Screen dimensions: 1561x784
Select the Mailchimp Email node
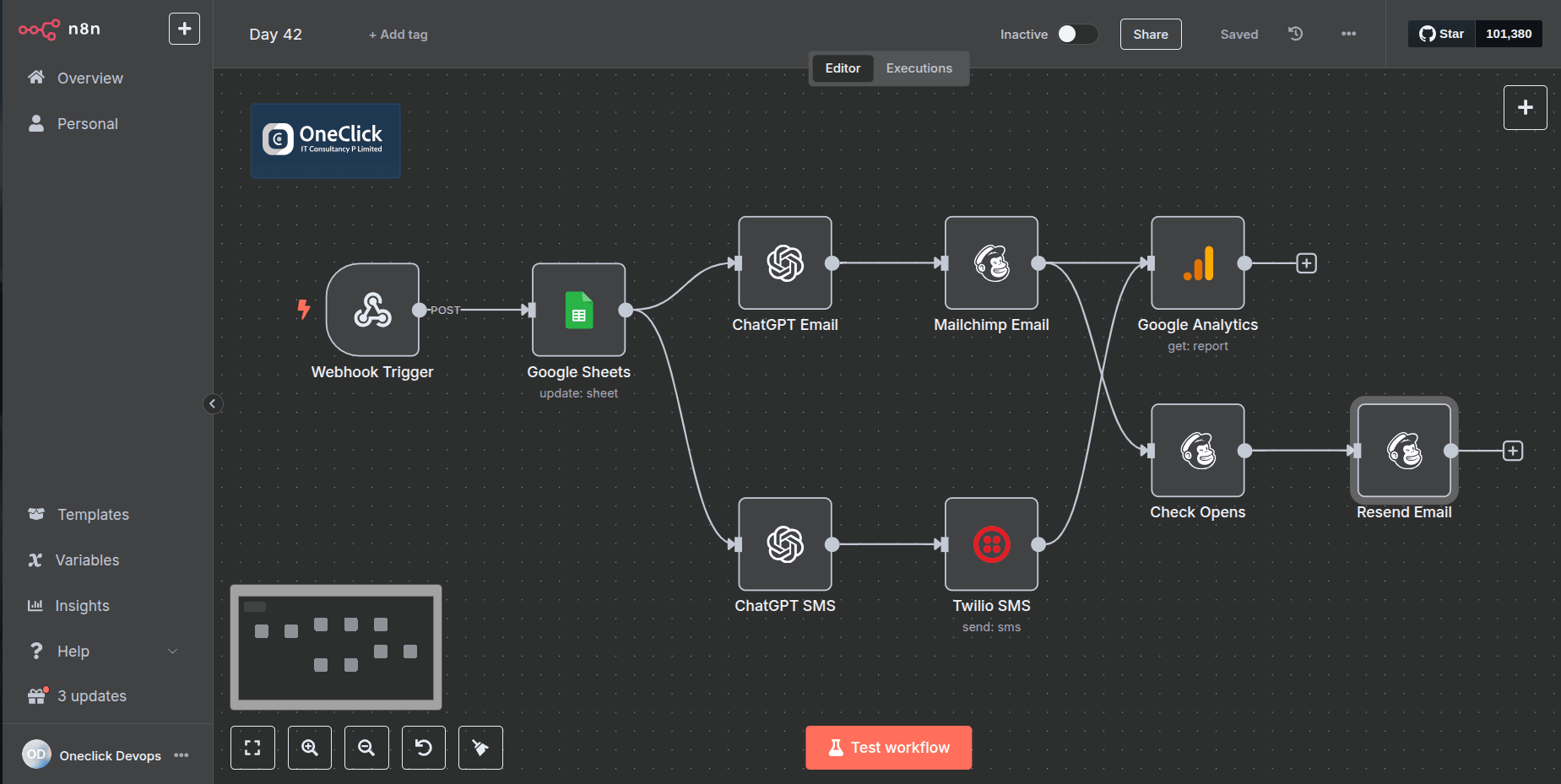tap(991, 262)
